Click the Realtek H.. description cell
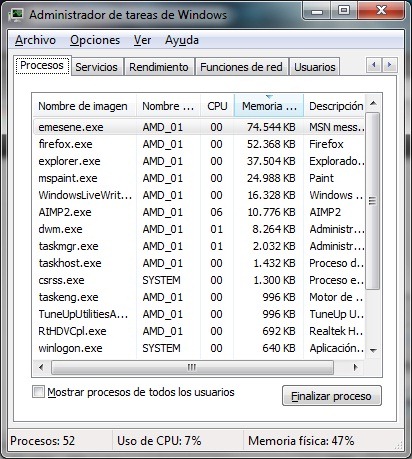 tap(336, 331)
